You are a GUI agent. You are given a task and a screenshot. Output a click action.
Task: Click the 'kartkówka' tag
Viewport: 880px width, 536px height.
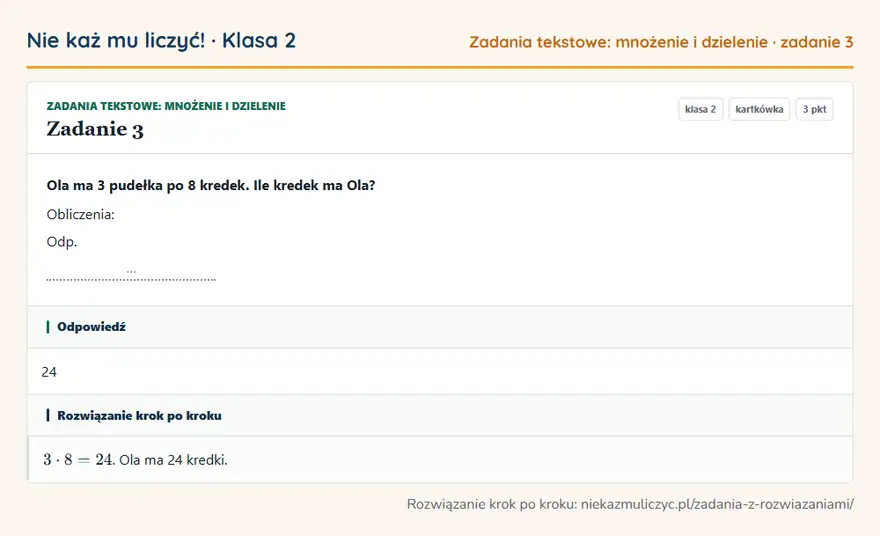pos(759,109)
